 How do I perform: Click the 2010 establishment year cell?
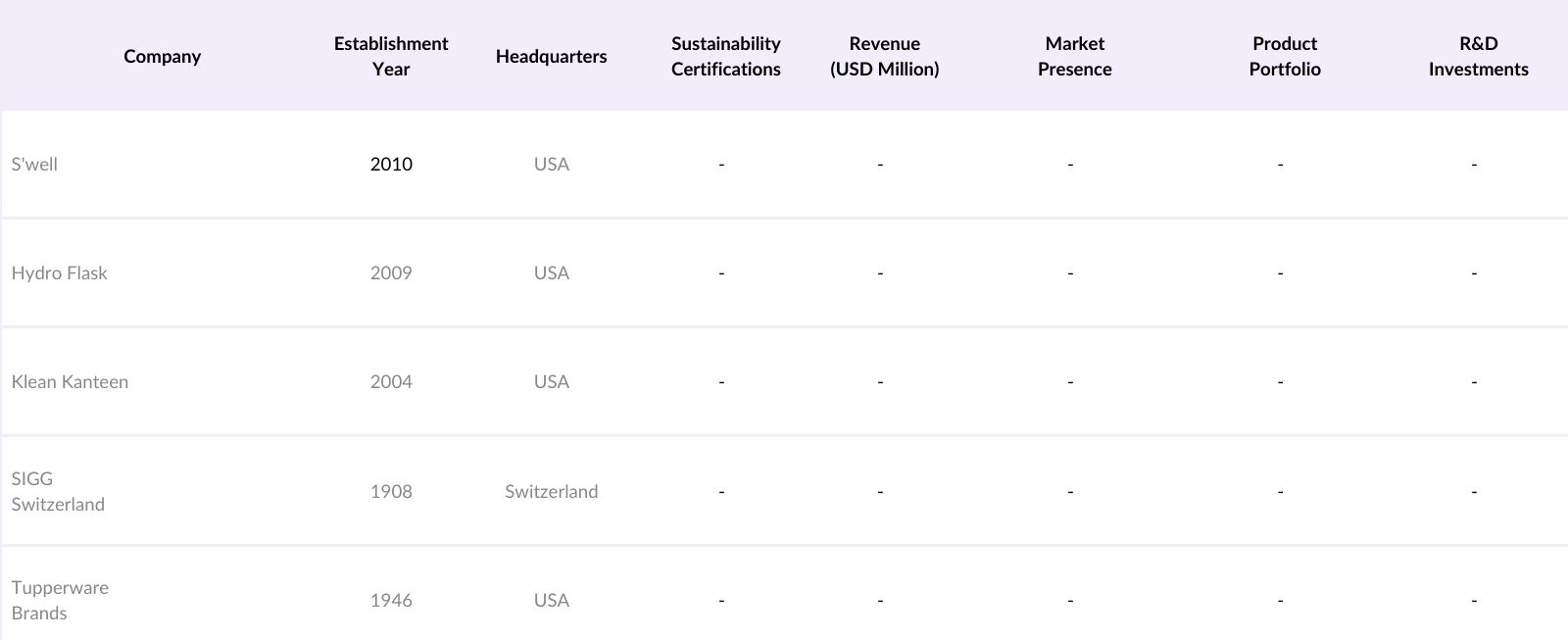pyautogui.click(x=390, y=164)
